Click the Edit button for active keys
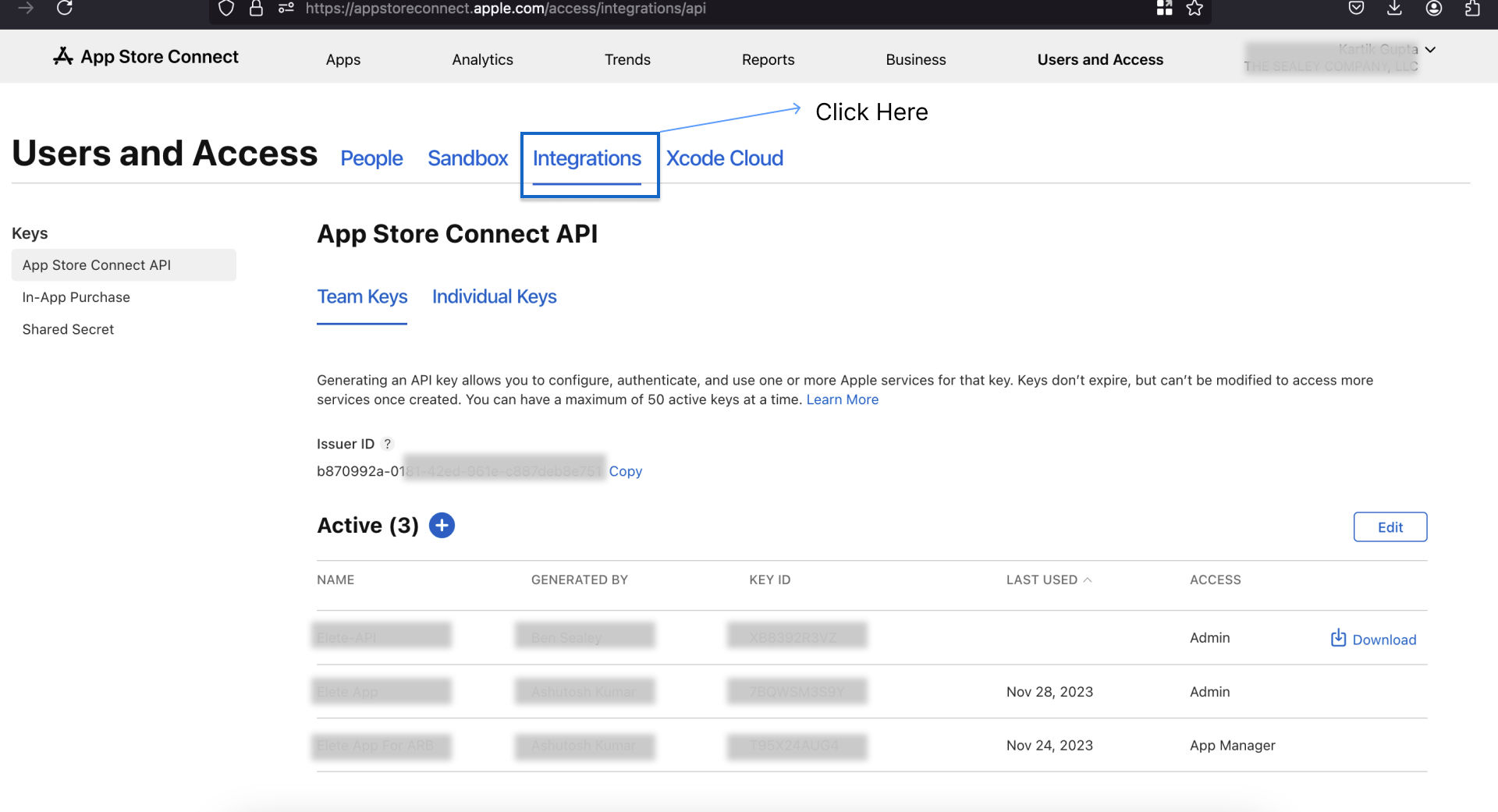The width and height of the screenshot is (1498, 812). pyautogui.click(x=1390, y=527)
